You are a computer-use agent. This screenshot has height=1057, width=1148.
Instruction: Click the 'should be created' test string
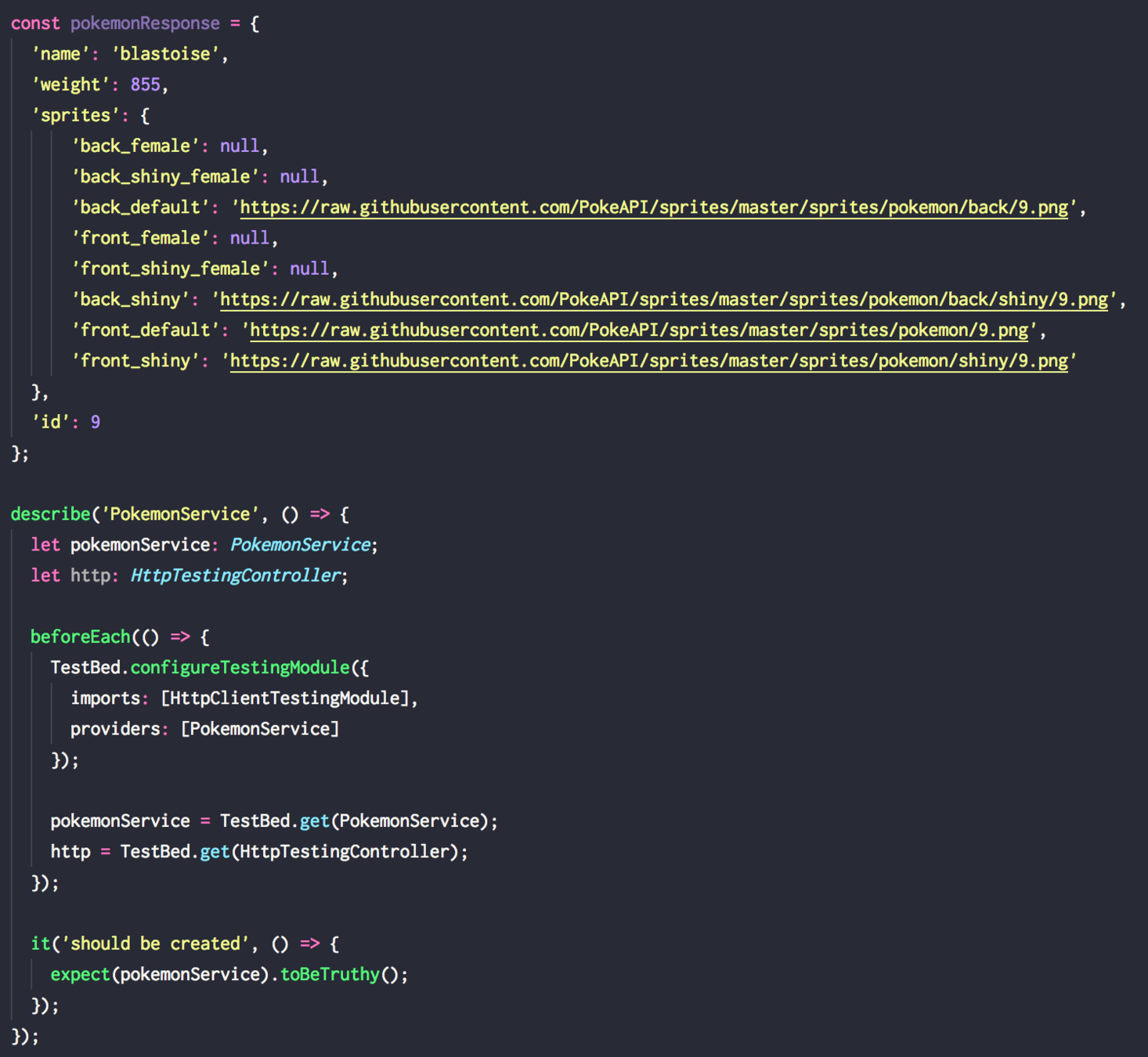point(155,943)
